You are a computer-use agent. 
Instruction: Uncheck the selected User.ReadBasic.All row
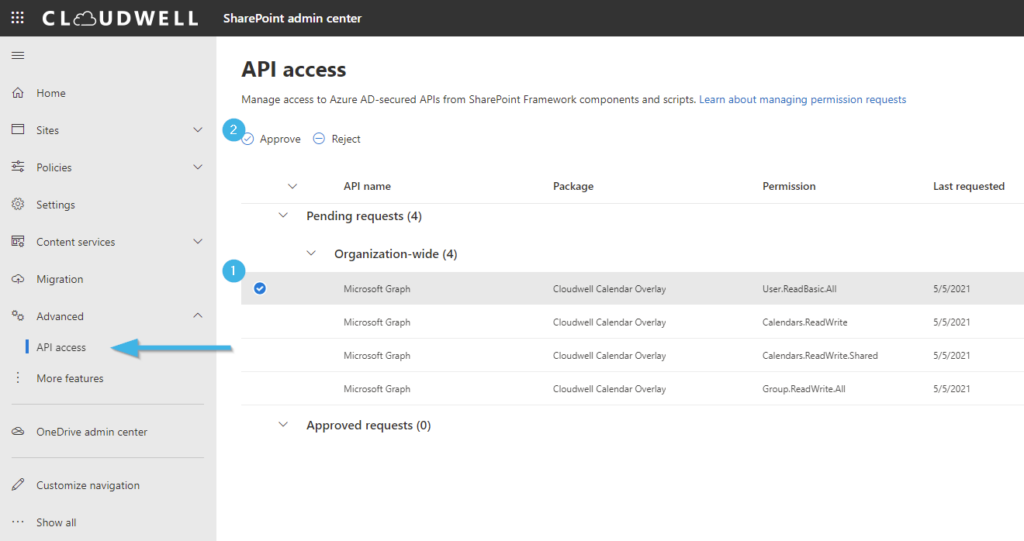260,288
